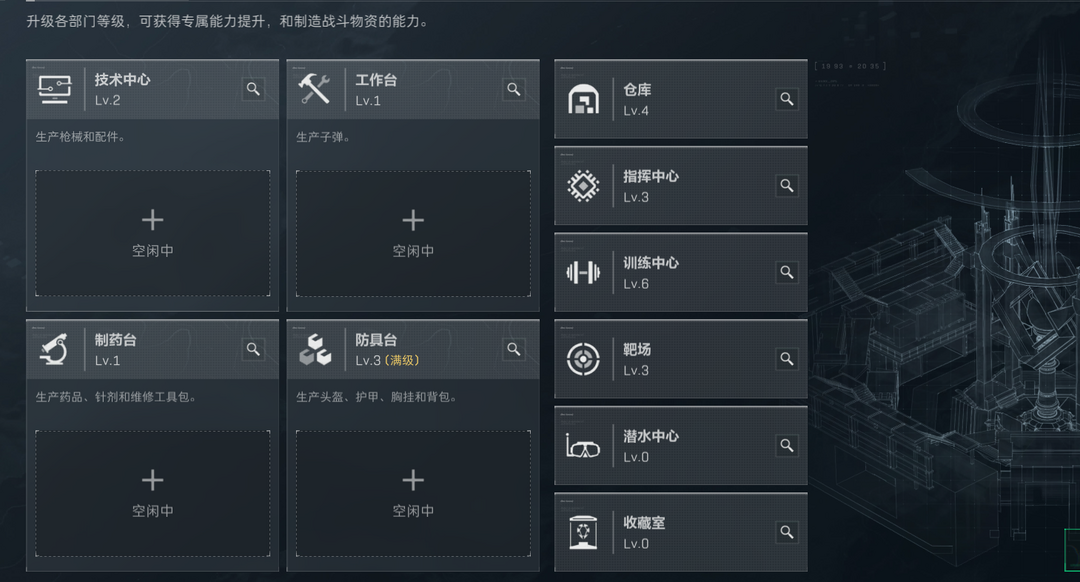
Task: Click the 训练中心 dumbbell icon
Action: tap(583, 272)
